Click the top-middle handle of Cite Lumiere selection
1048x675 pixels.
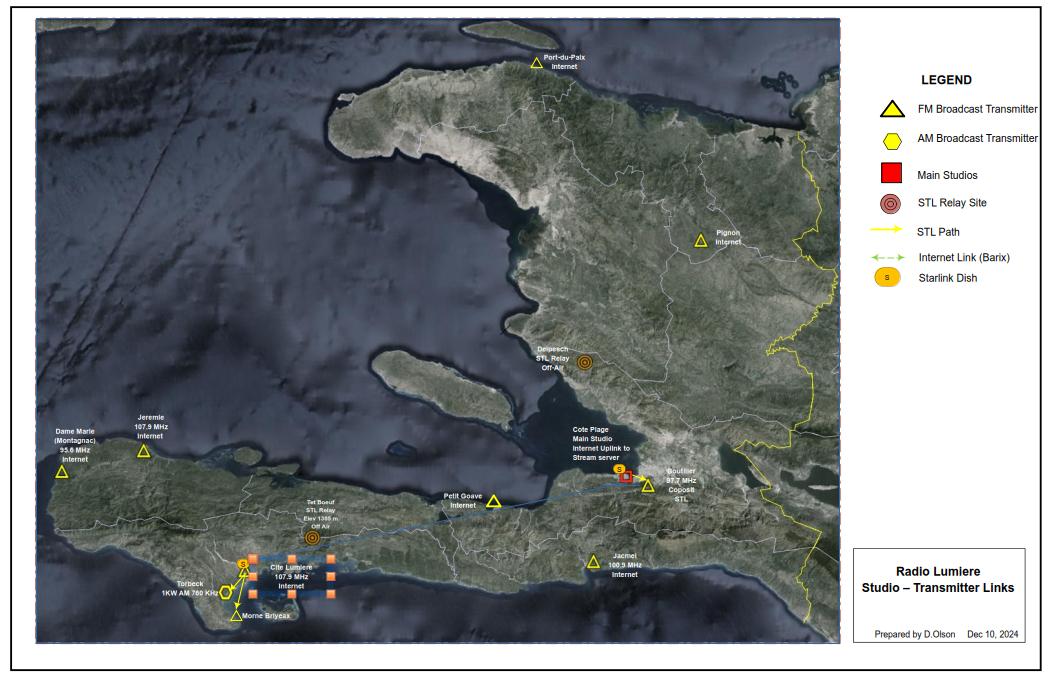tap(291, 558)
